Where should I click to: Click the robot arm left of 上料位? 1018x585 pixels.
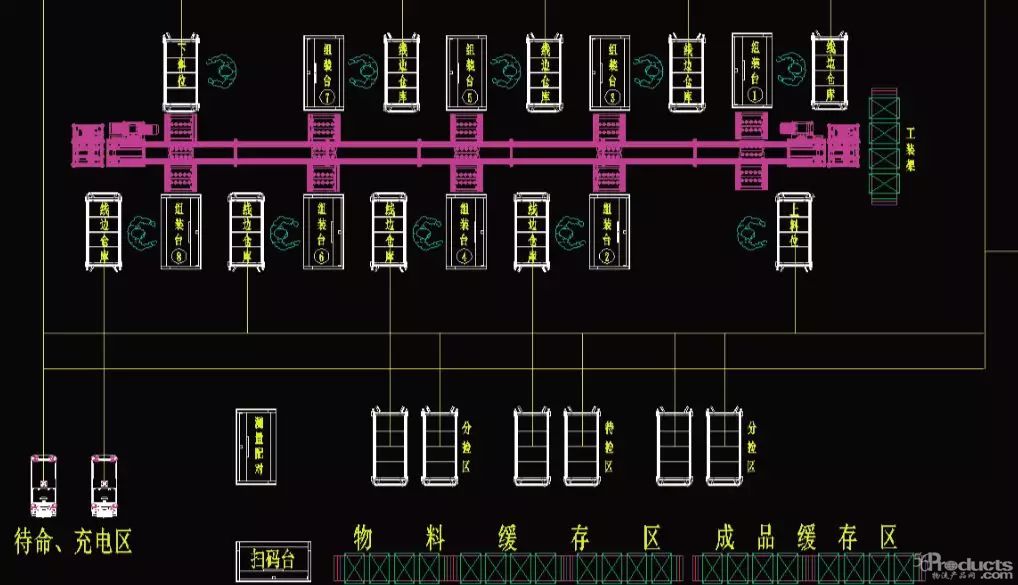(x=752, y=231)
